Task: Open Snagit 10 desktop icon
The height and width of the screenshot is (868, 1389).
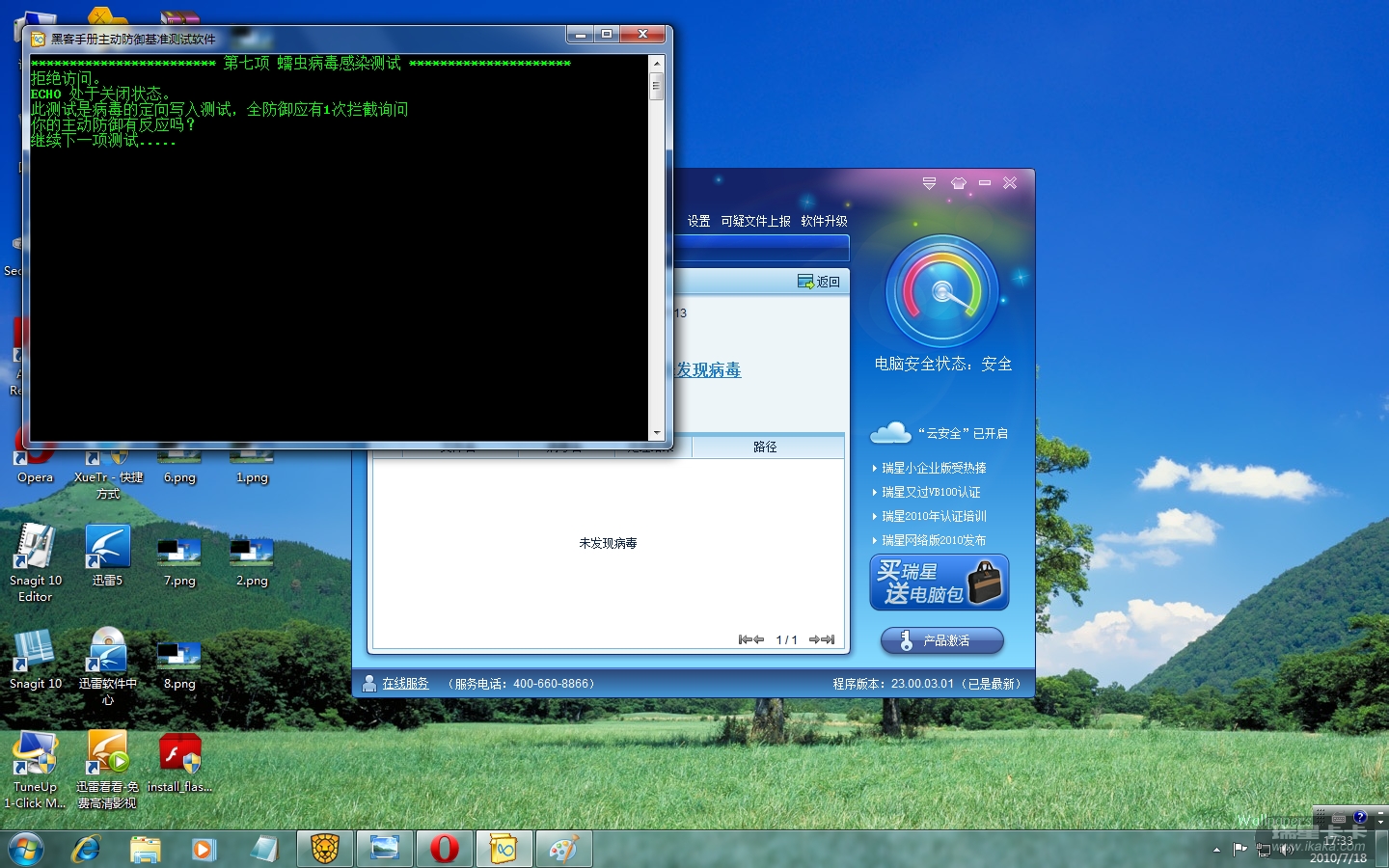Action: [36, 659]
